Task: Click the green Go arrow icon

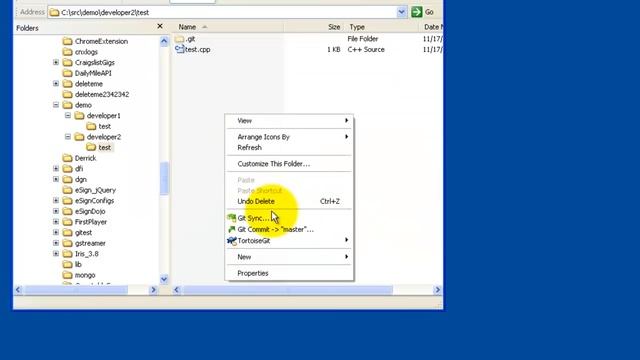Action: 416,12
